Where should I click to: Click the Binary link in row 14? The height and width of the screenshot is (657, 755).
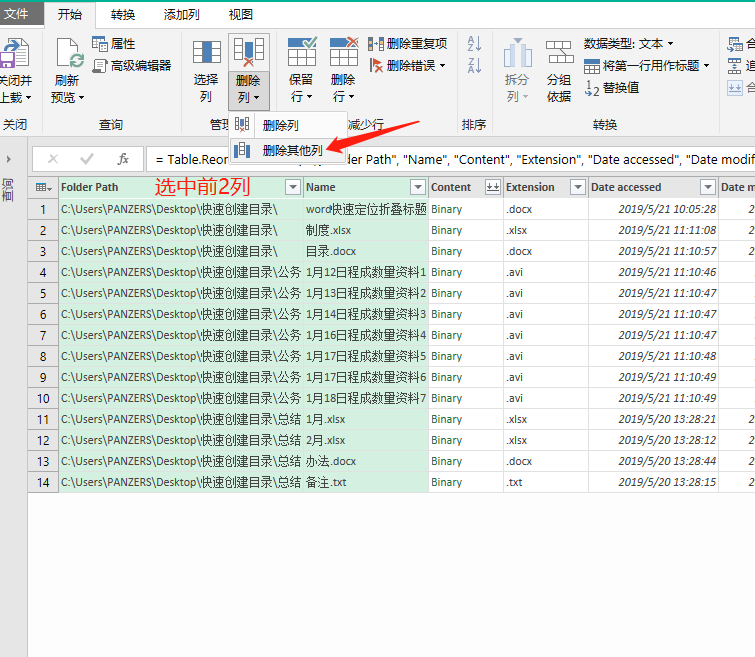pos(446,482)
